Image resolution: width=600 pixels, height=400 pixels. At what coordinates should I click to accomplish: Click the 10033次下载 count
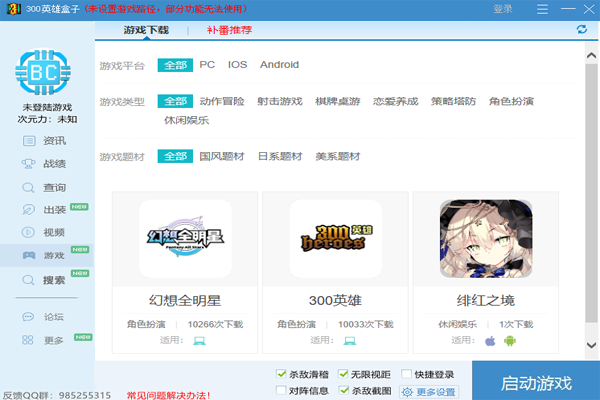pos(366,324)
